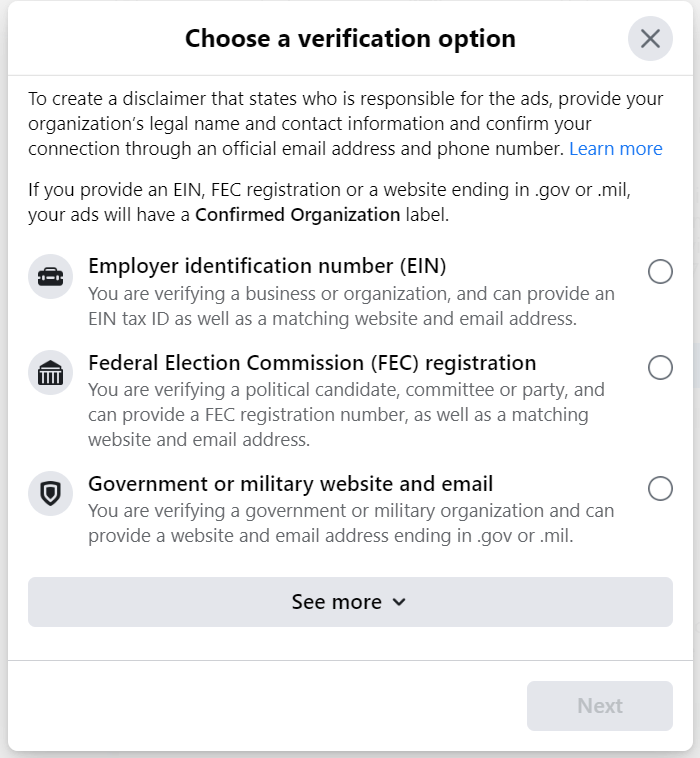Viewport: 700px width, 758px height.
Task: Select the Employer identification number radio button
Action: [x=660, y=271]
